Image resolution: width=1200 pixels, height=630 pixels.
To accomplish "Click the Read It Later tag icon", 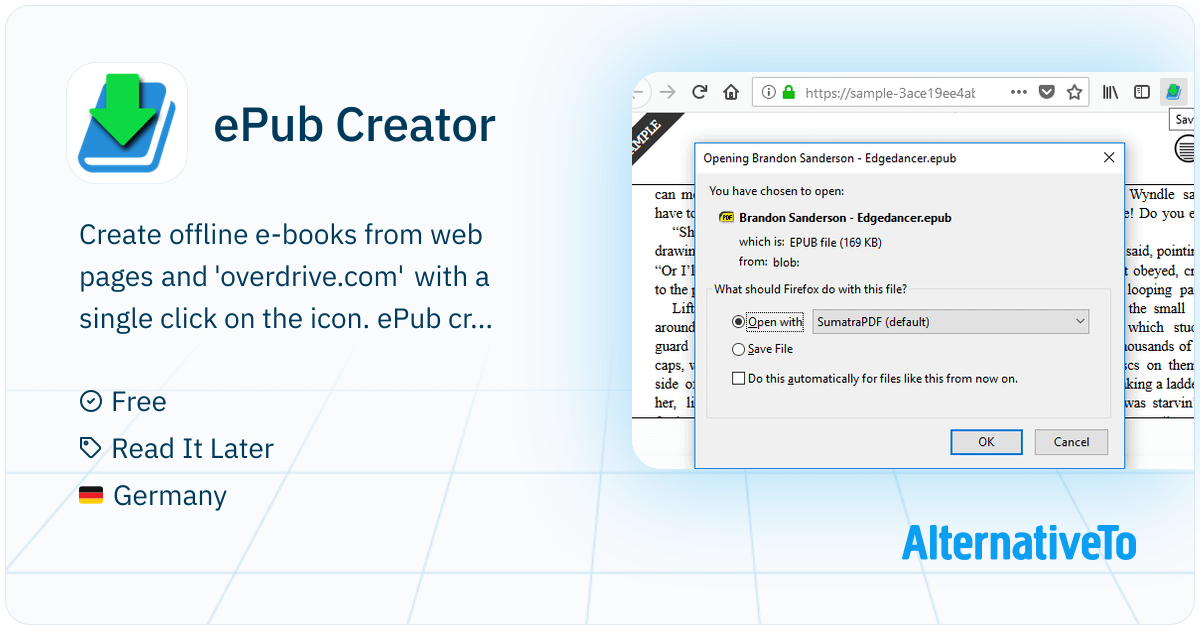I will point(91,448).
